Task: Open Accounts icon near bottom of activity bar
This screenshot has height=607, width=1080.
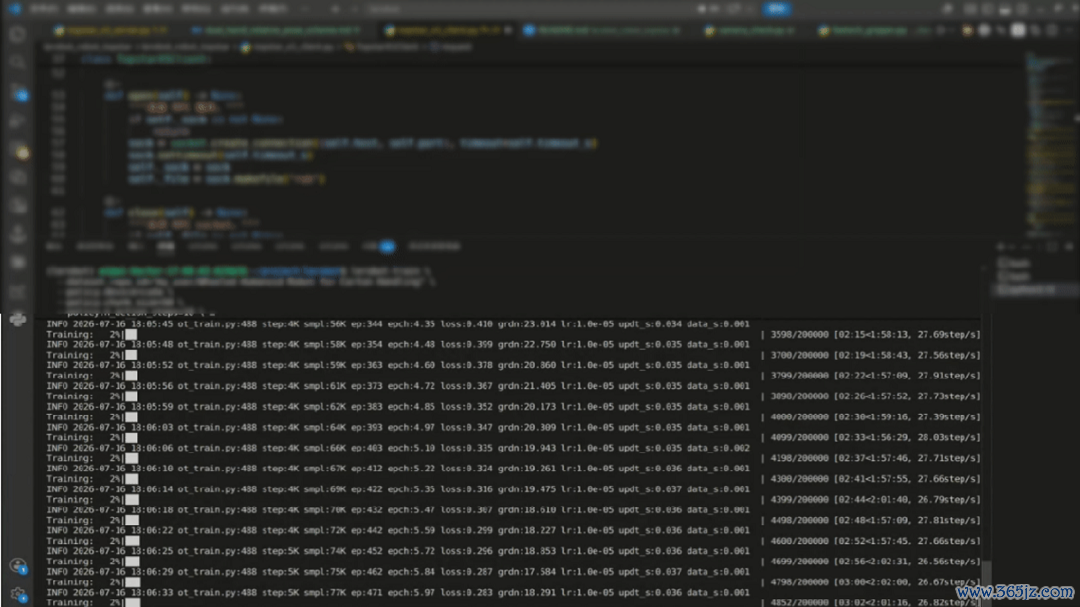Action: (18, 566)
